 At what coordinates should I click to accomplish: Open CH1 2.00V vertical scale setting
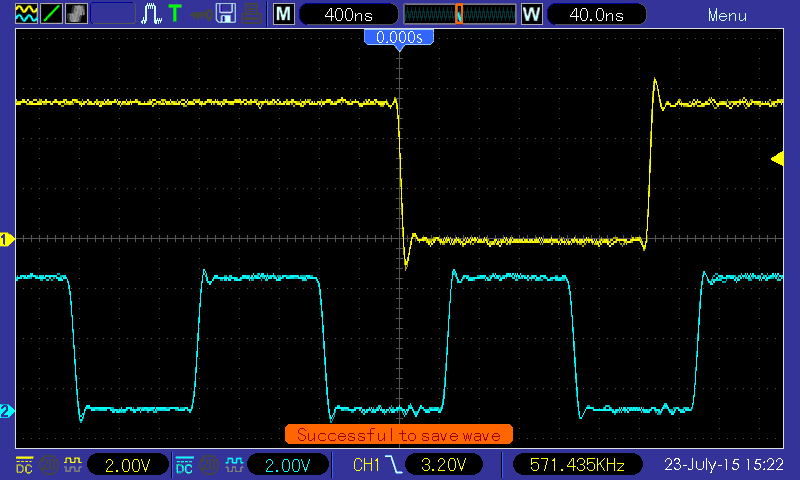click(128, 464)
